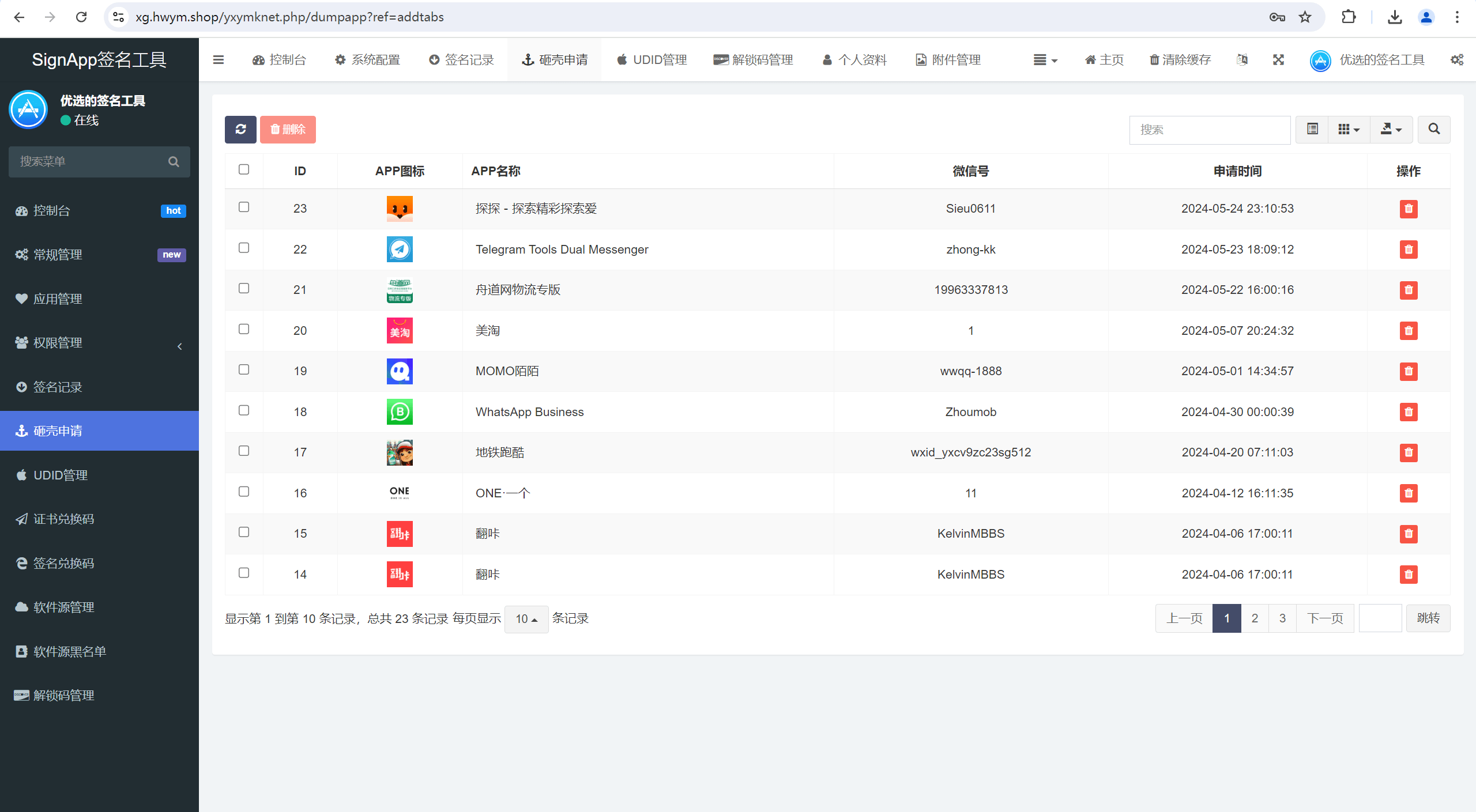
Task: Tick the checkbox for row ID 20
Action: 244,329
